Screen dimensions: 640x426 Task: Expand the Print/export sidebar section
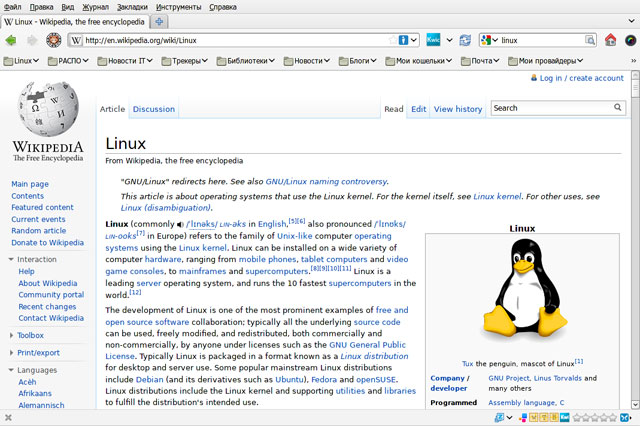[40, 352]
